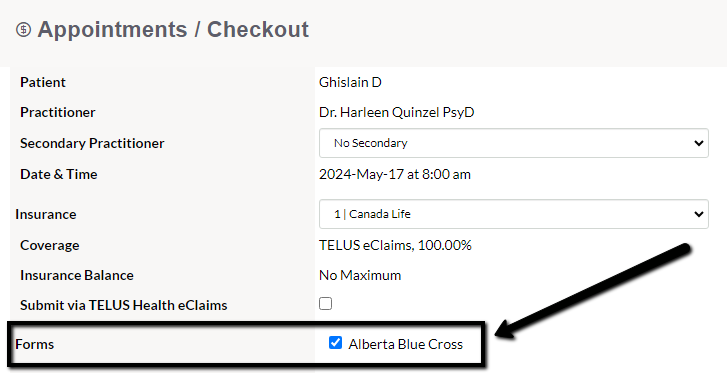The image size is (727, 373).
Task: Click the Patient field label
Action: point(43,82)
